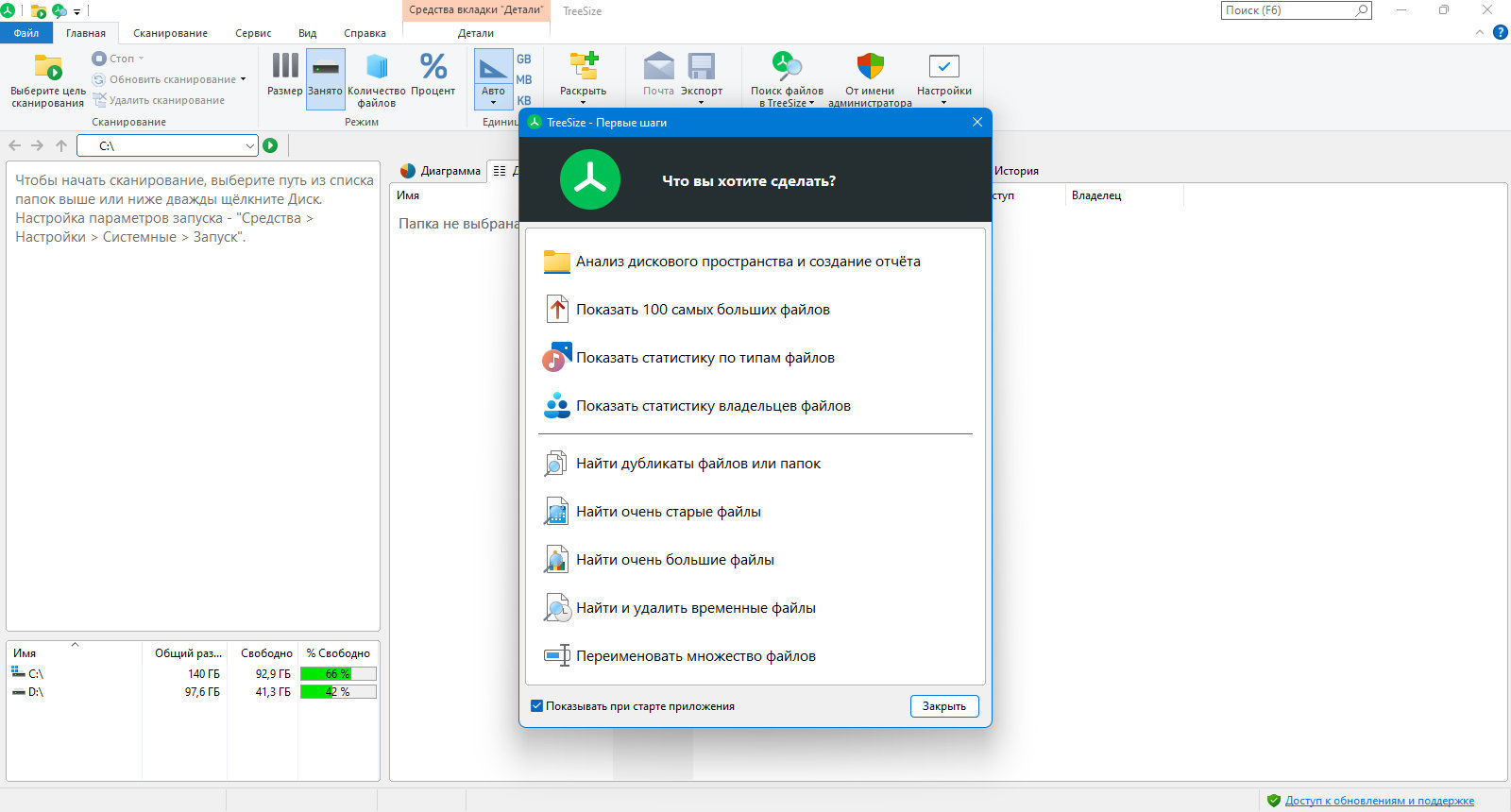Toggle the 'Занято' allocated size mode

pos(325,68)
